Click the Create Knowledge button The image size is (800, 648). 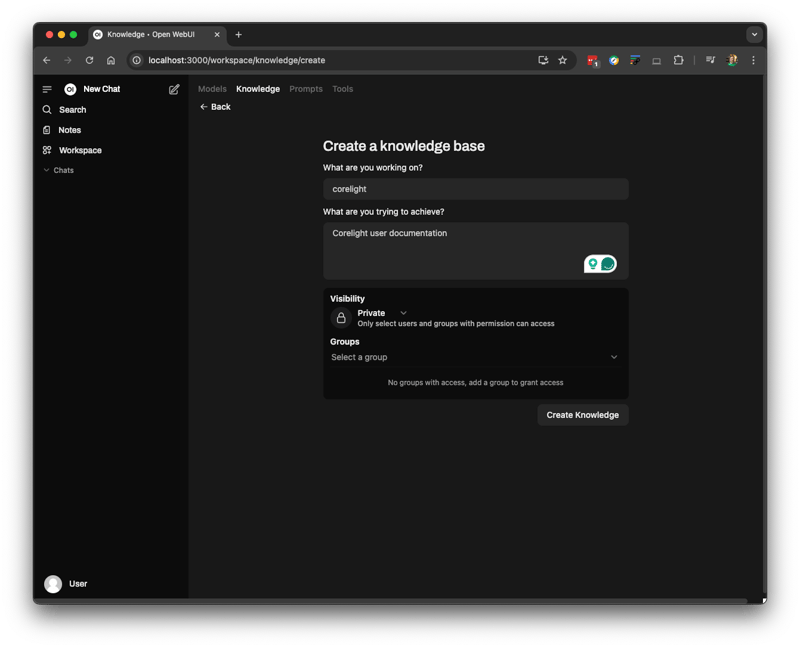click(582, 415)
